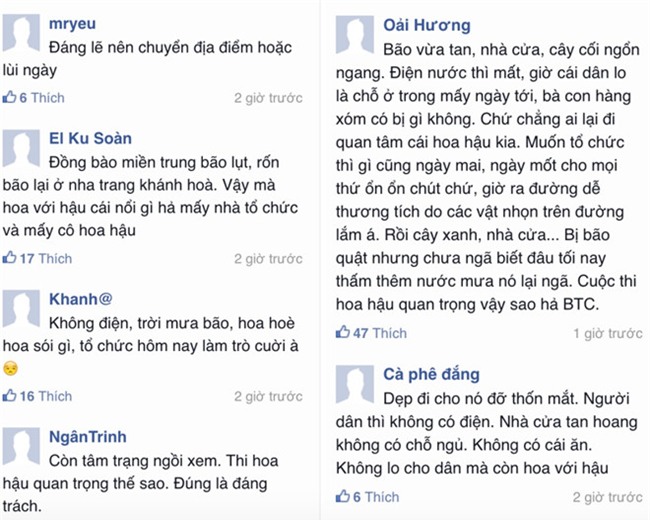This screenshot has width=650, height=520.
Task: Open the timestamp on El Ku Soàn's comment
Action: point(268,259)
